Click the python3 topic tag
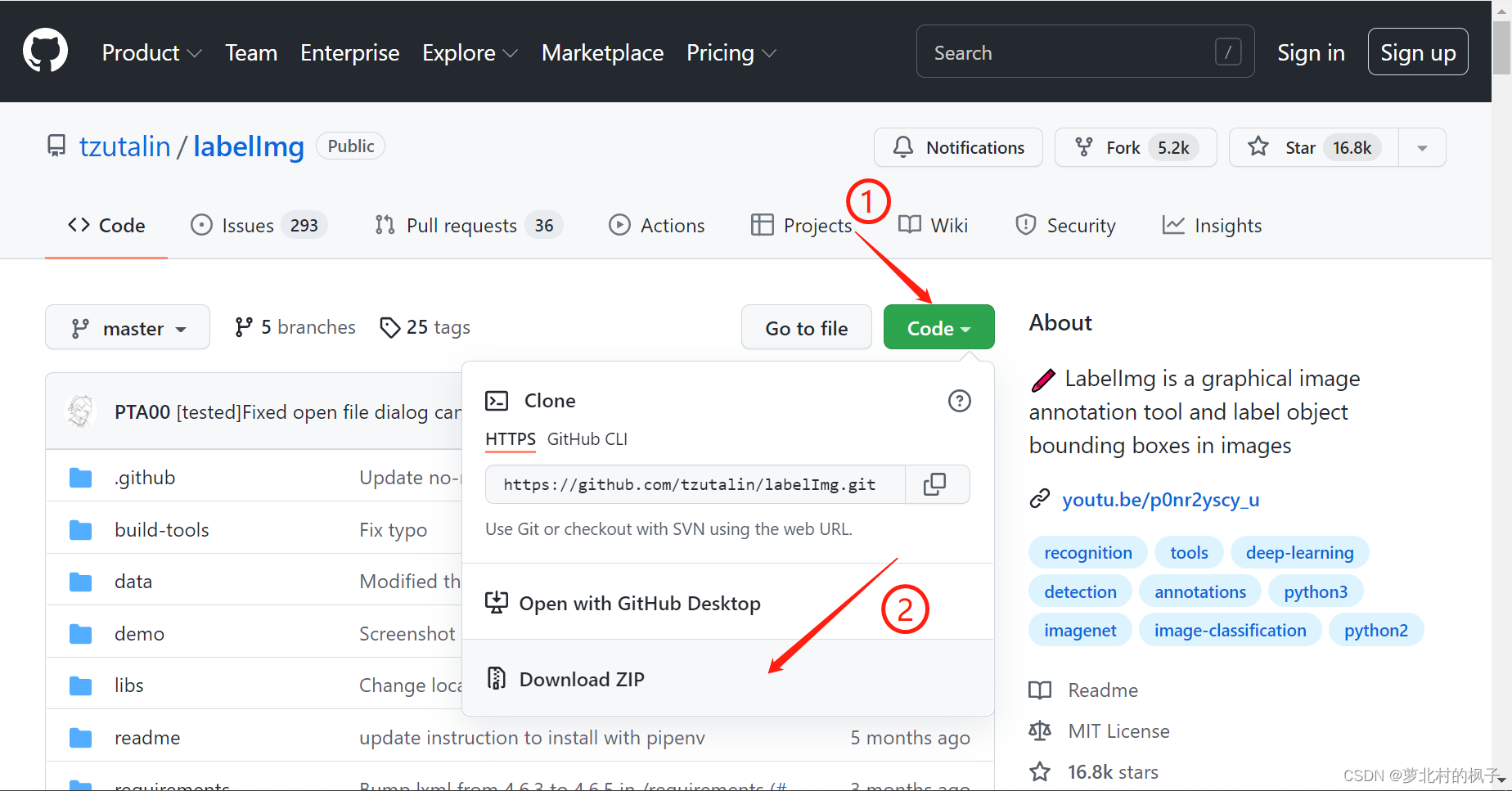The height and width of the screenshot is (791, 1512). (x=1316, y=592)
